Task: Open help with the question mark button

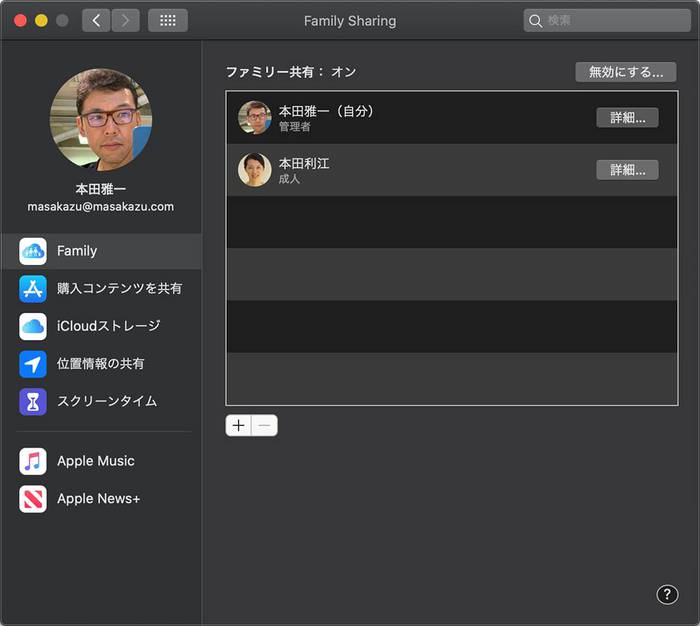Action: point(667,594)
